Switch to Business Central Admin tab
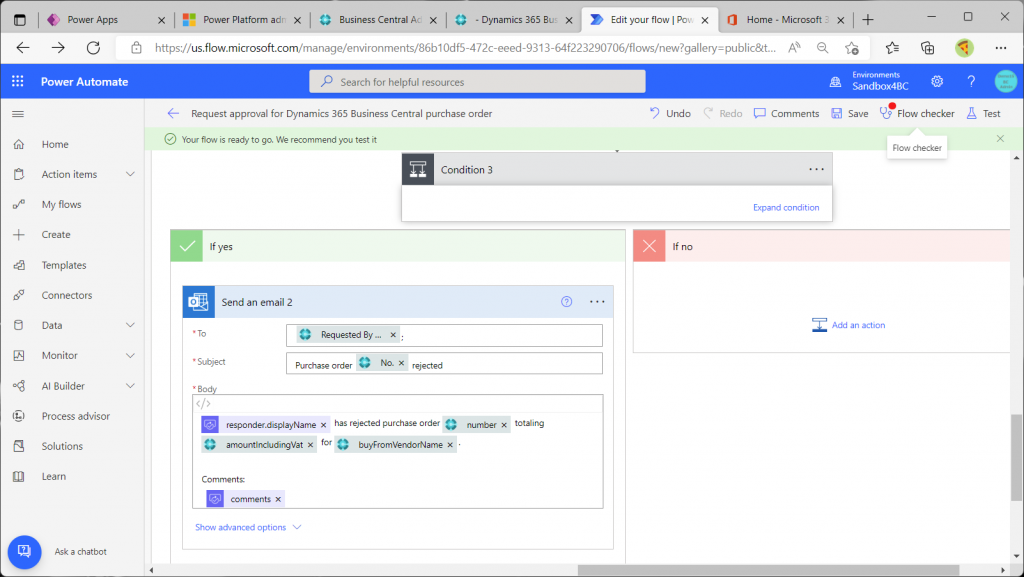This screenshot has width=1024, height=577. (377, 20)
